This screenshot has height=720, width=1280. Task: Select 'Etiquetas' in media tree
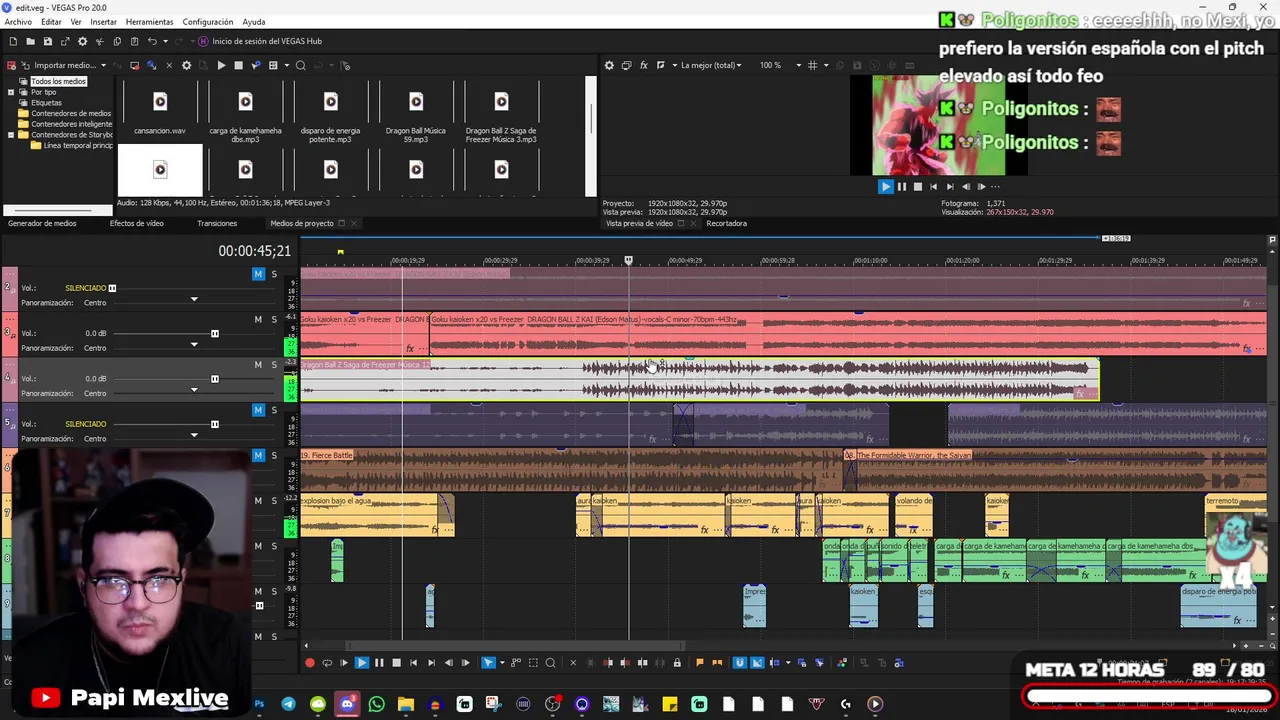pyautogui.click(x=46, y=102)
